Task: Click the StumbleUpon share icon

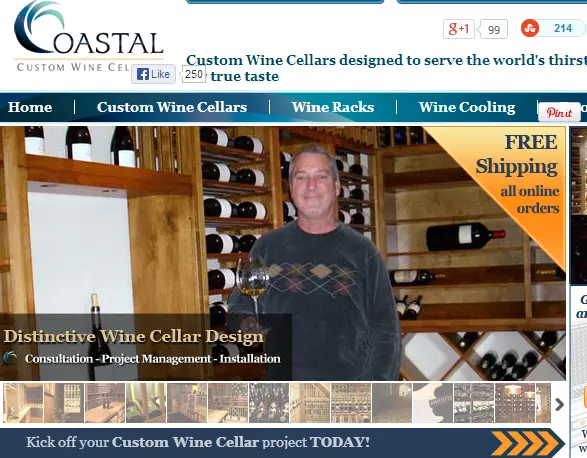Action: tap(530, 28)
